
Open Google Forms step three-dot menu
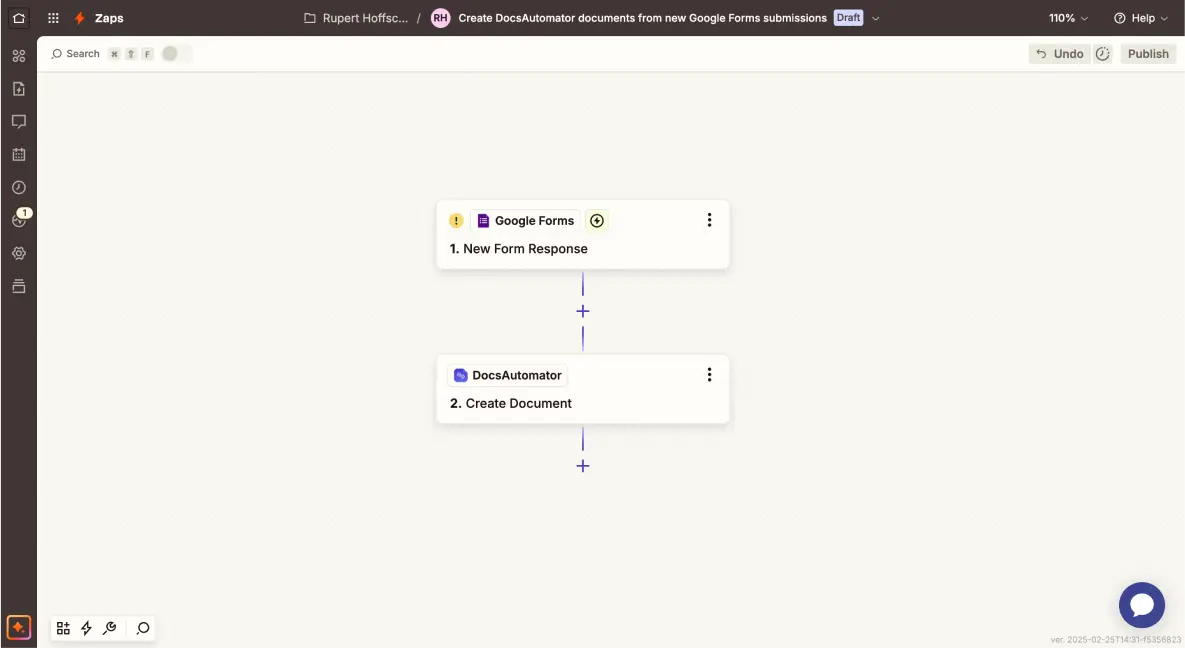click(x=709, y=220)
